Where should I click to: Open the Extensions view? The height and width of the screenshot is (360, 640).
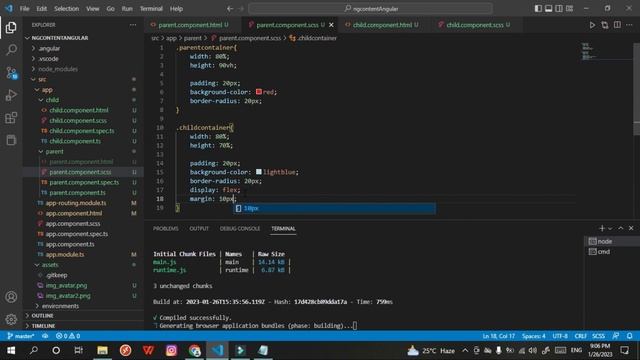coord(11,118)
